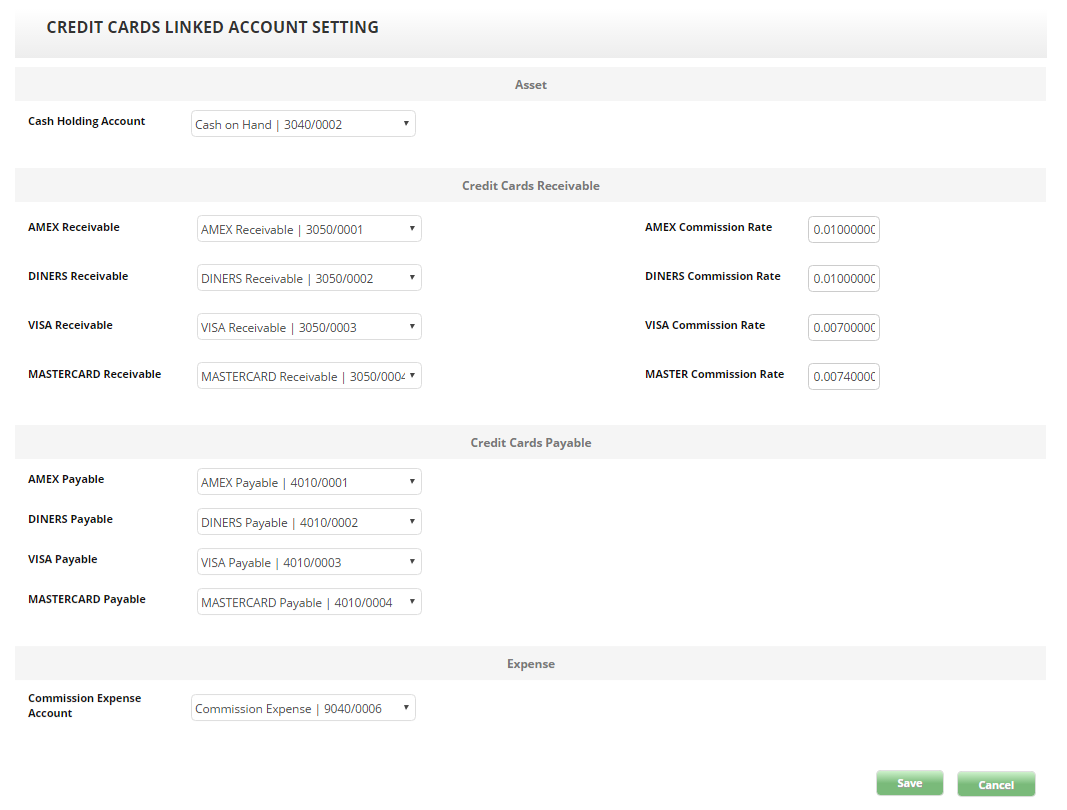
Task: Open the VISA Payable account dropdown
Action: pos(309,562)
